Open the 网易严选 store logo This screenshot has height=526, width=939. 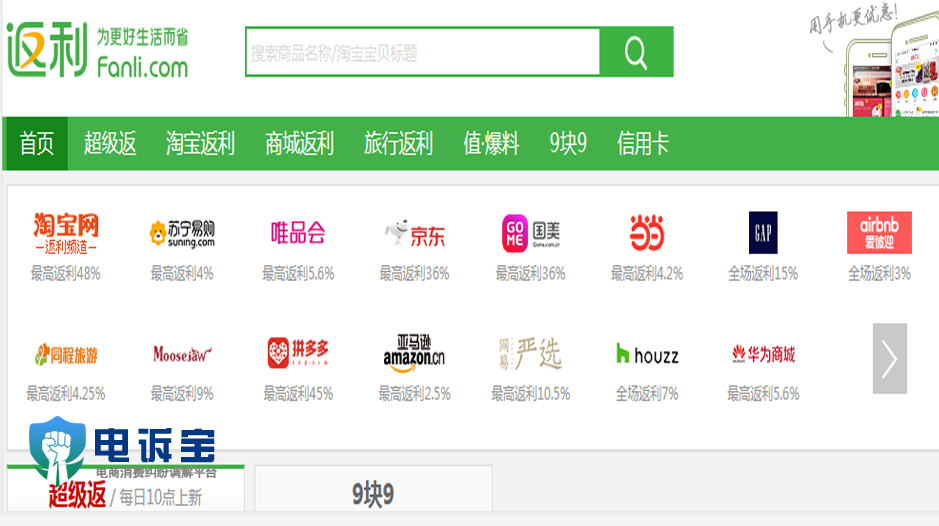coord(531,353)
